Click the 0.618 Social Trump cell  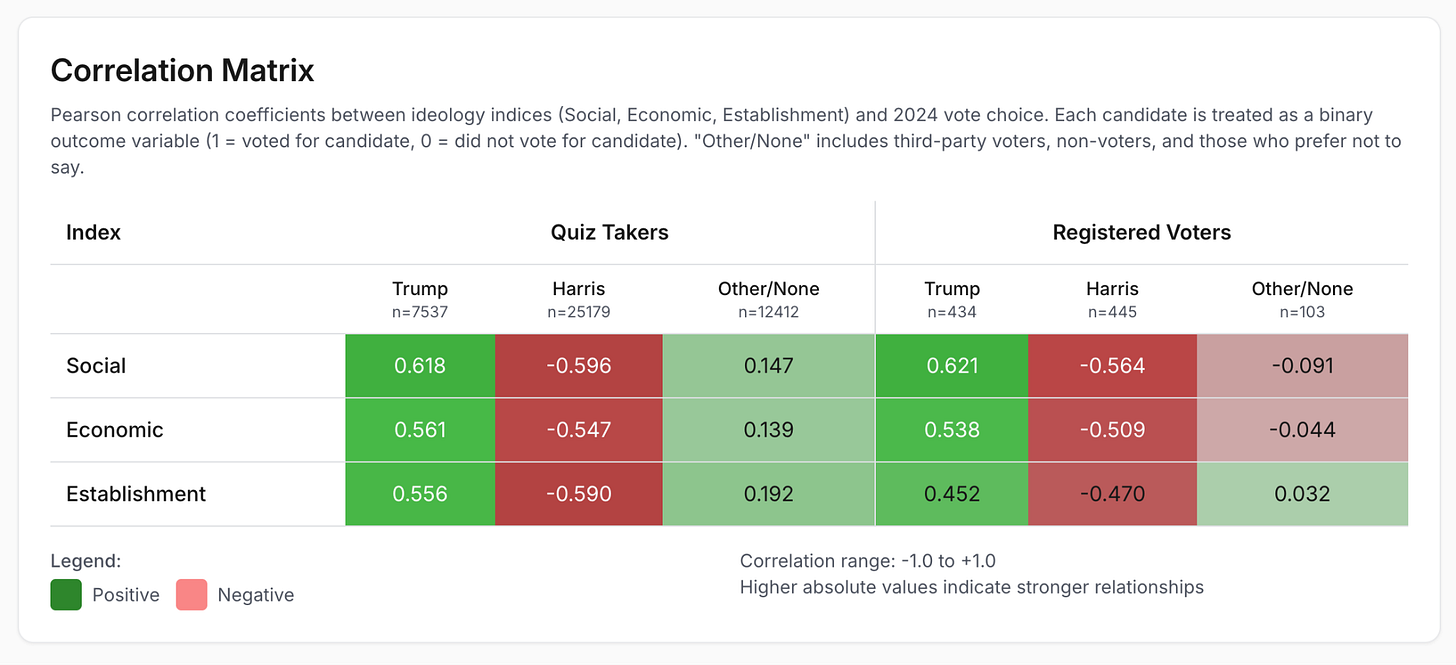point(420,366)
